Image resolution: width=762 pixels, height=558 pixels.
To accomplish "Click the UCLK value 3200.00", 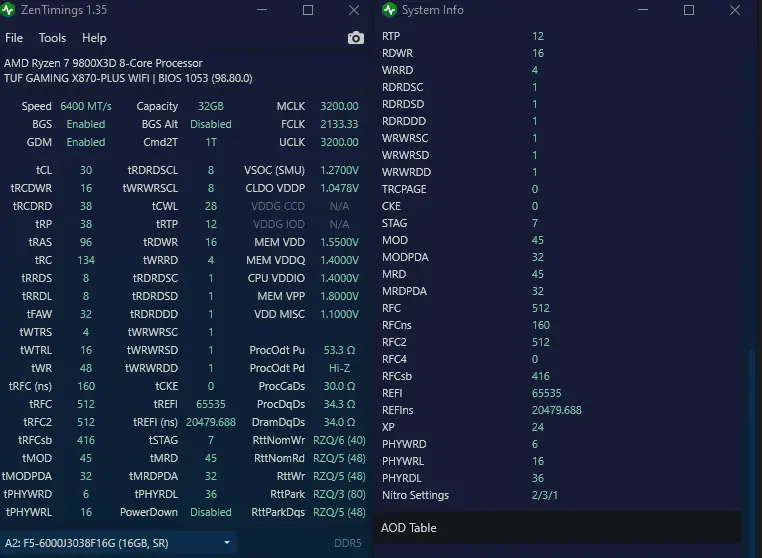I will [339, 142].
